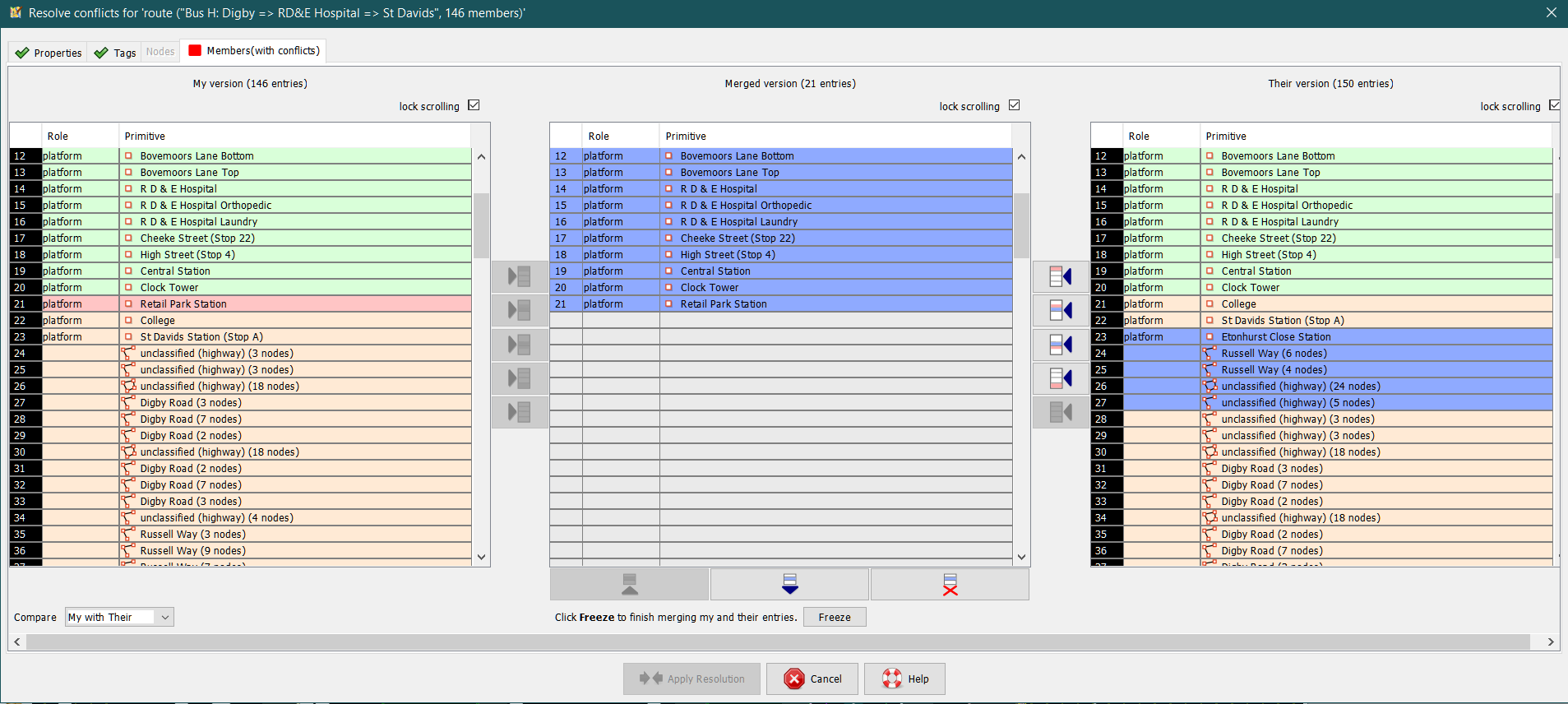Click the copy-my-entries-to-end arrow button
This screenshot has height=704, width=1568.
pos(520,377)
